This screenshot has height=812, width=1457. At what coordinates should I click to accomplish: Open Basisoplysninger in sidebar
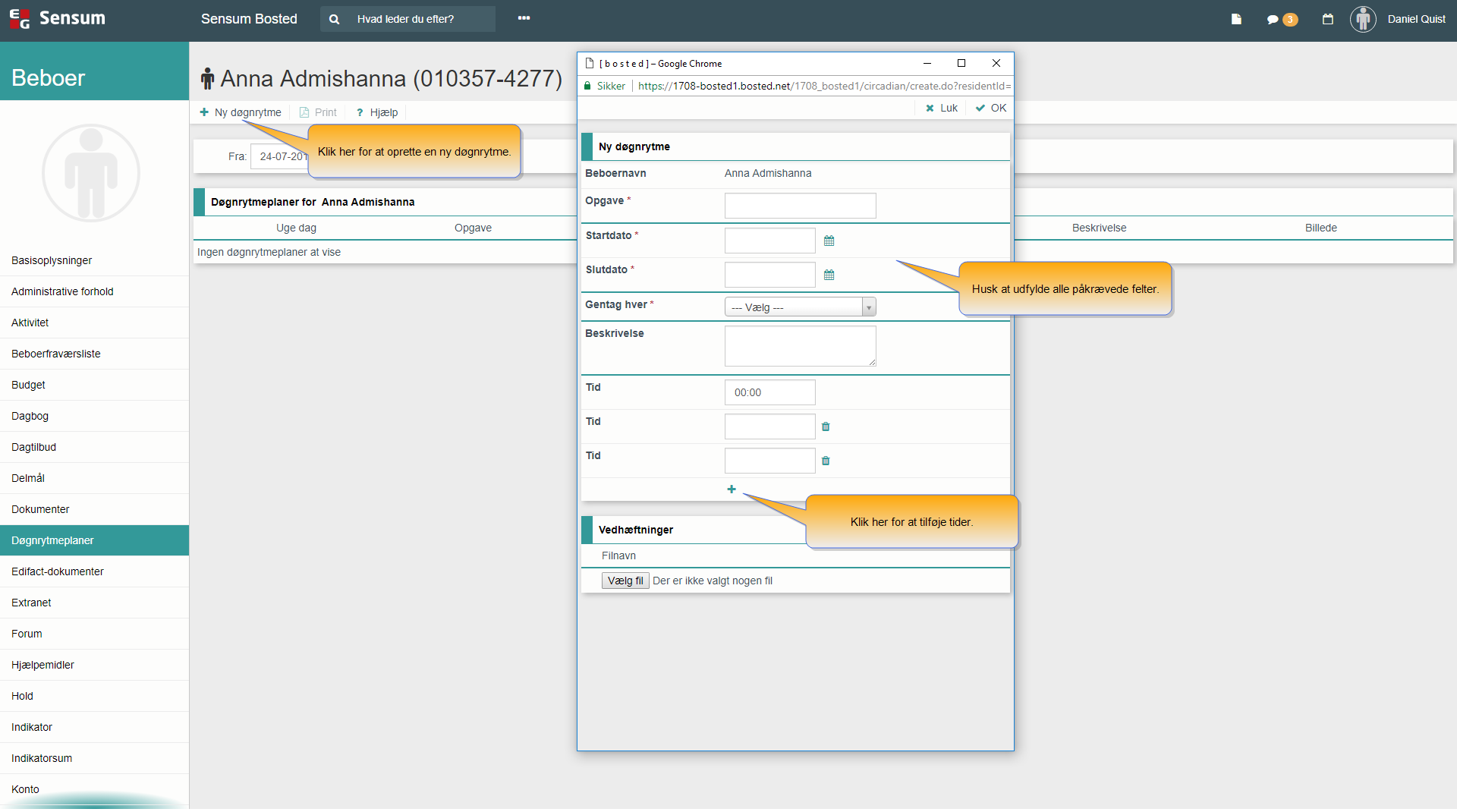[94, 260]
